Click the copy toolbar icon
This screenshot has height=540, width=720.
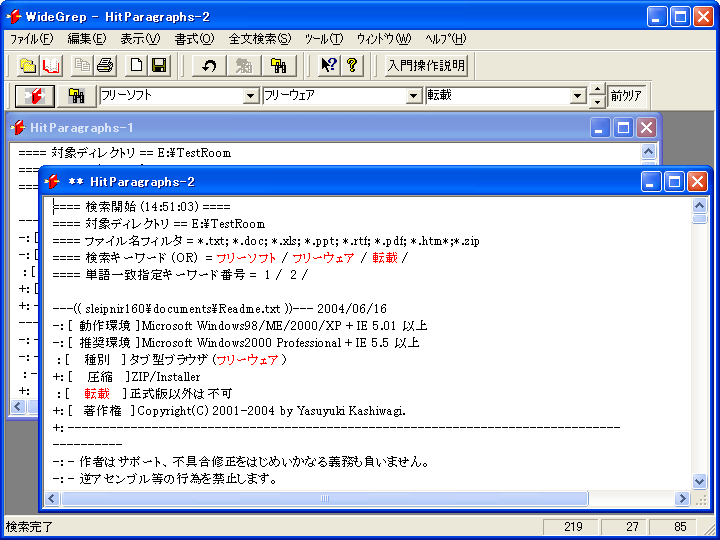pos(83,65)
